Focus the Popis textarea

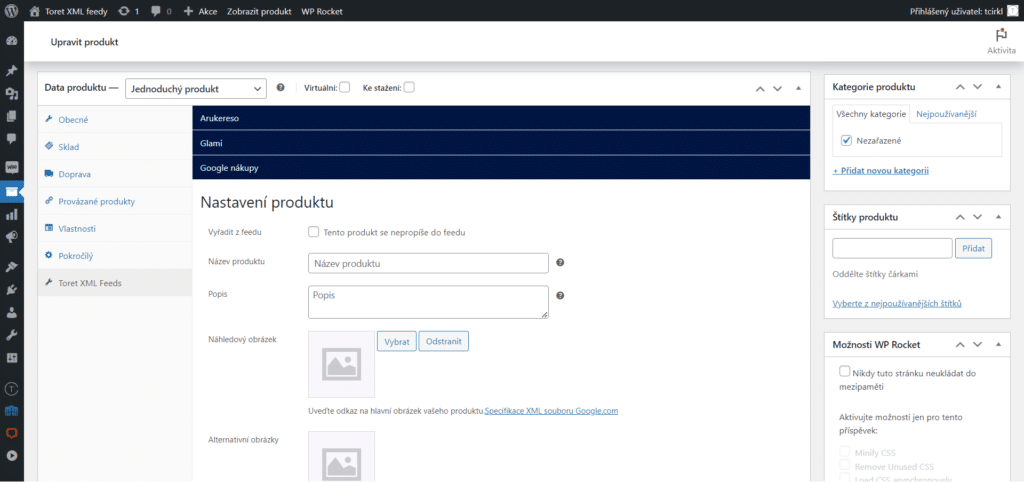(428, 302)
